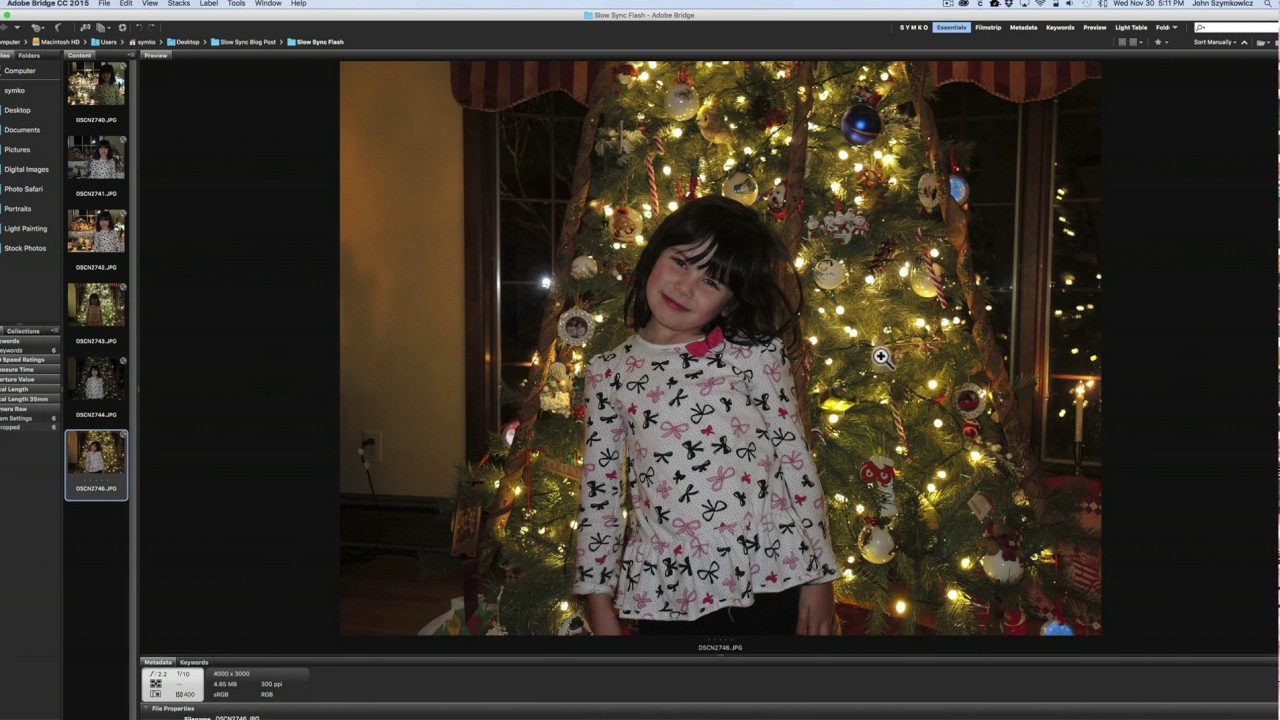Switch to the Filmstrip workspace

point(988,27)
